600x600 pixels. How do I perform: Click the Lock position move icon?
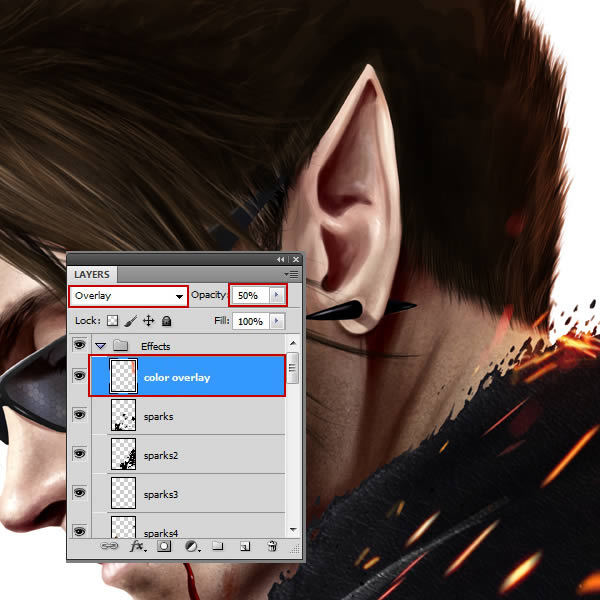tap(148, 321)
